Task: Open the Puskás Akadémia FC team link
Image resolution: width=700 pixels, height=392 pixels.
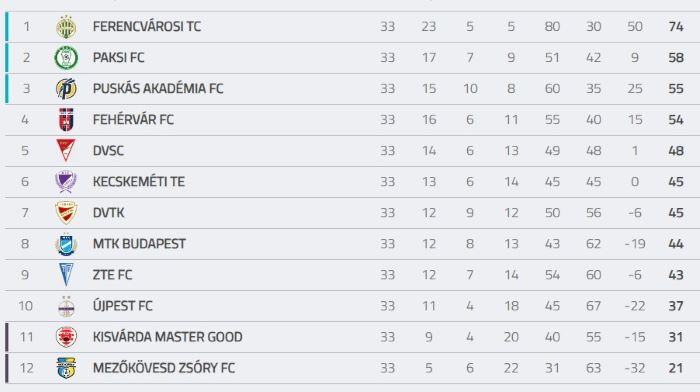Action: tap(158, 88)
